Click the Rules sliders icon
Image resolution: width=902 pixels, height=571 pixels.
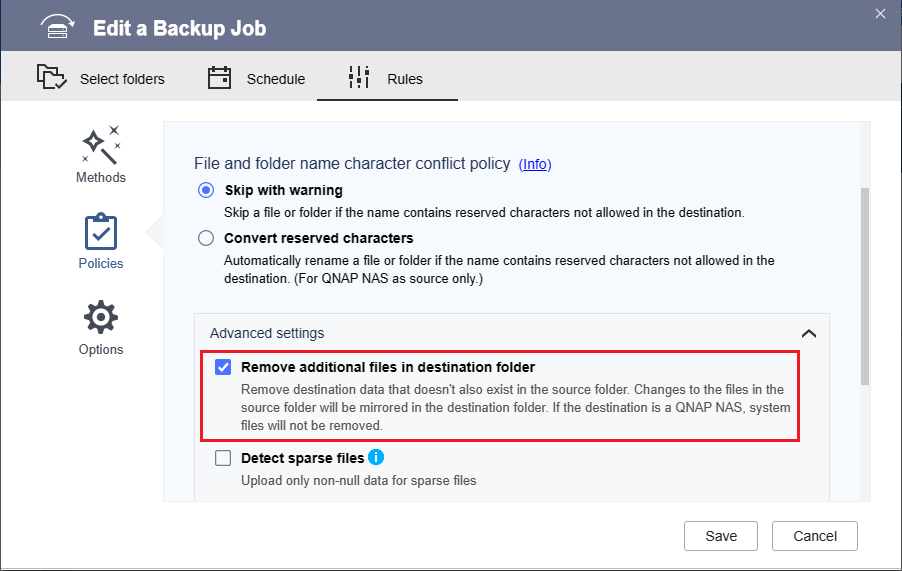point(359,78)
